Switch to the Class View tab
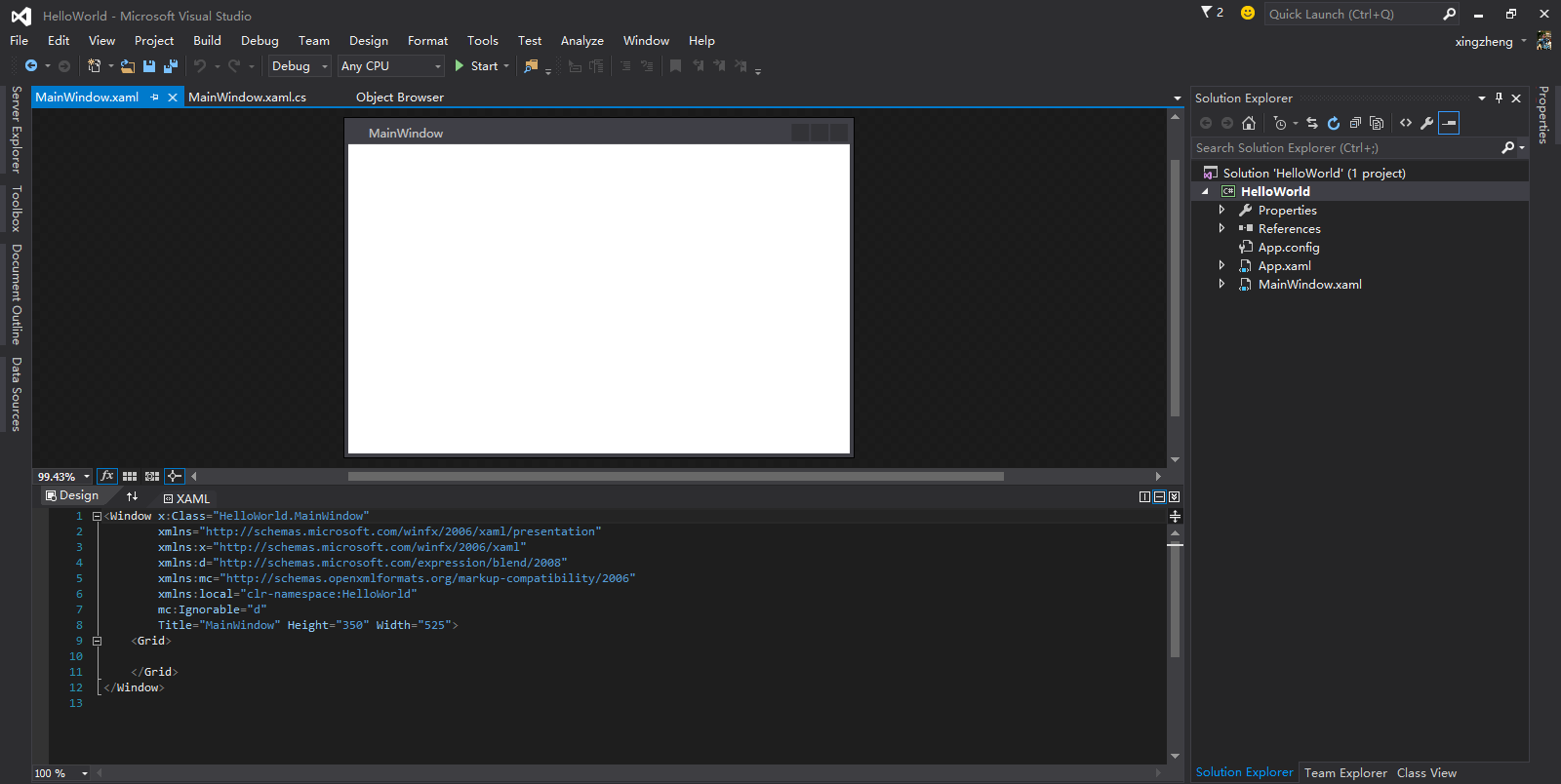Viewport: 1561px width, 784px height. click(x=1426, y=772)
